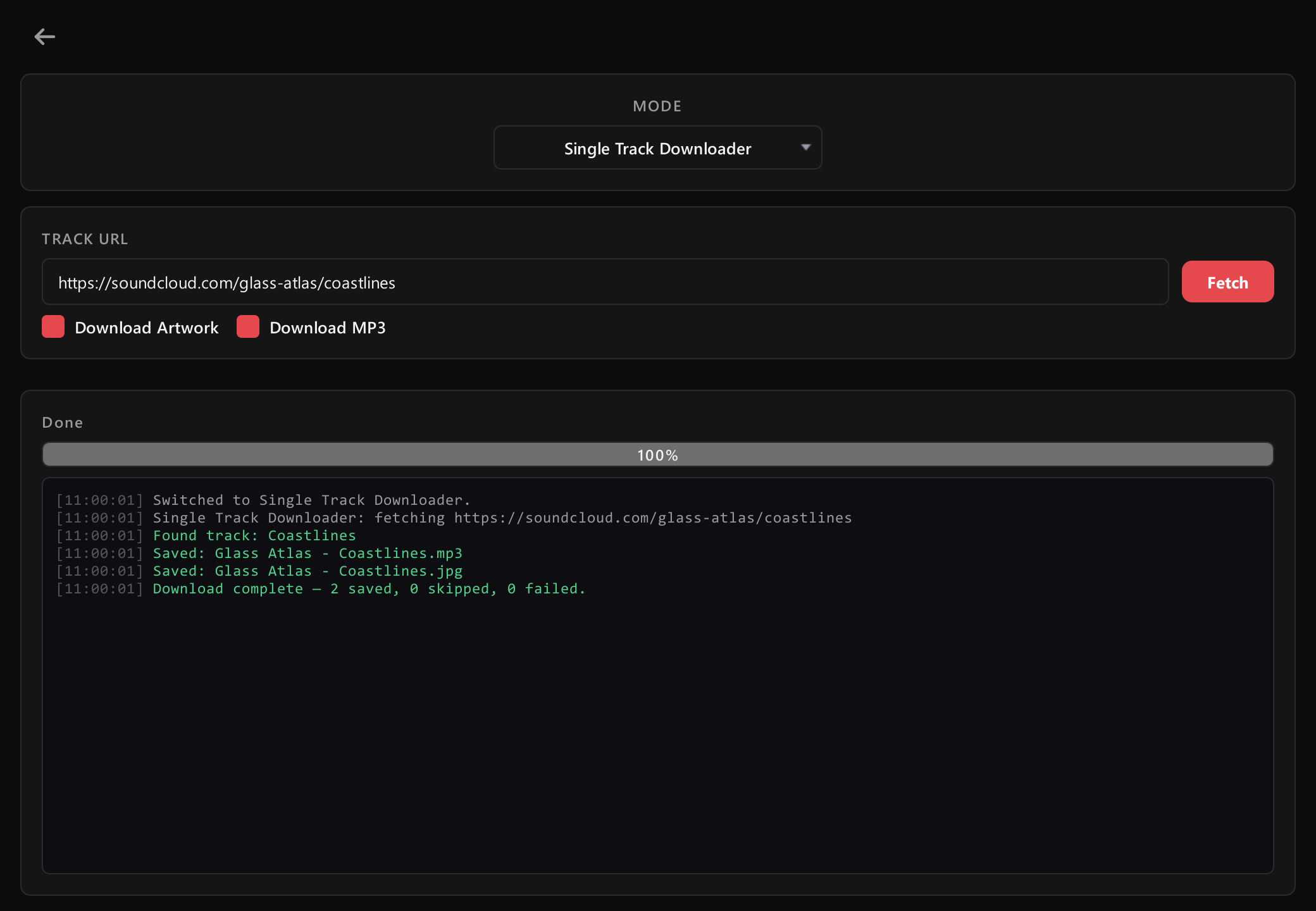Click the 'MODE' heading label
The width and height of the screenshot is (1316, 911).
[657, 106]
